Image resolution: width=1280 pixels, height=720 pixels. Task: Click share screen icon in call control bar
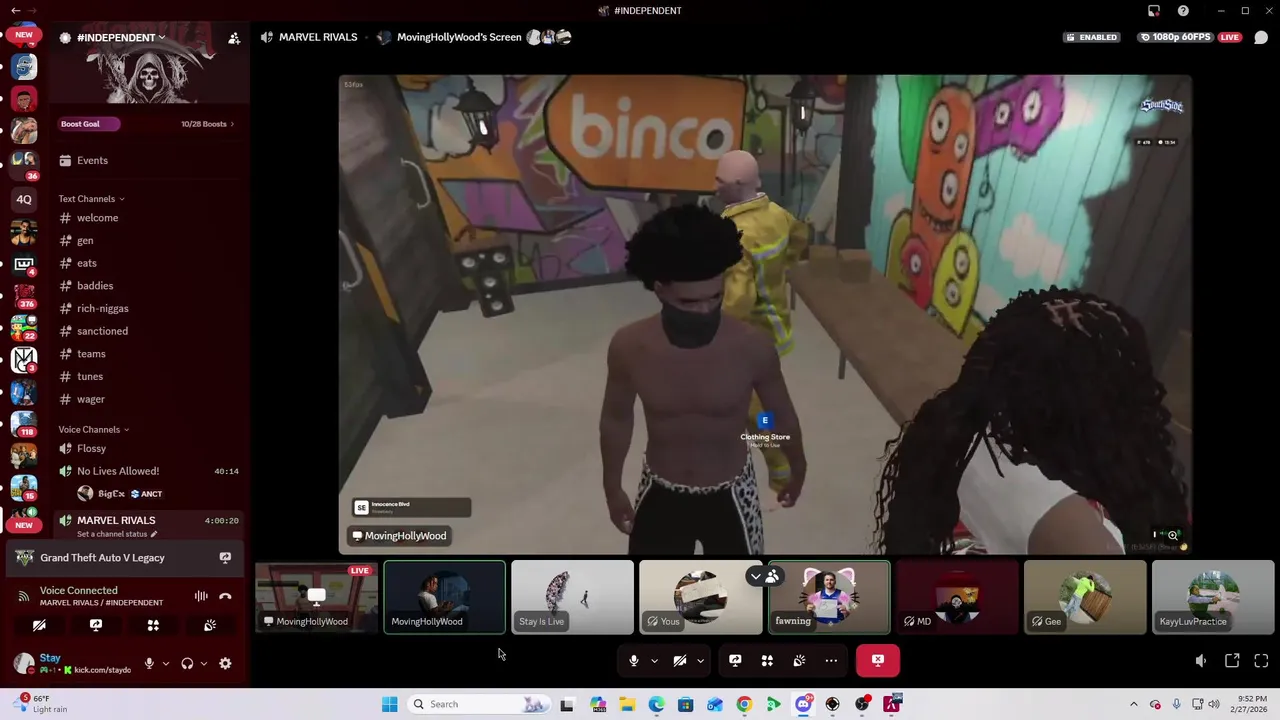735,660
